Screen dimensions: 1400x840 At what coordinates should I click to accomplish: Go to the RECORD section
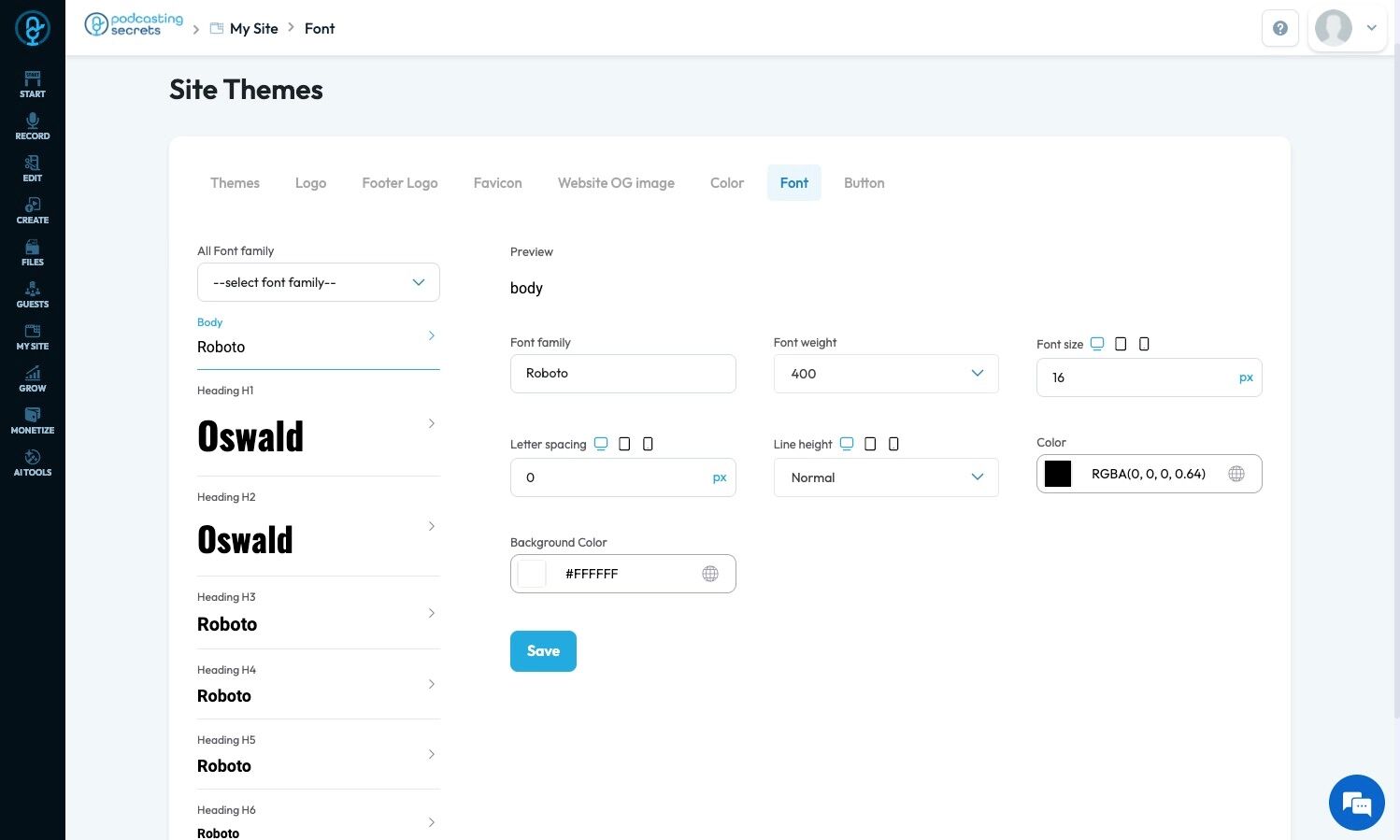[x=33, y=126]
